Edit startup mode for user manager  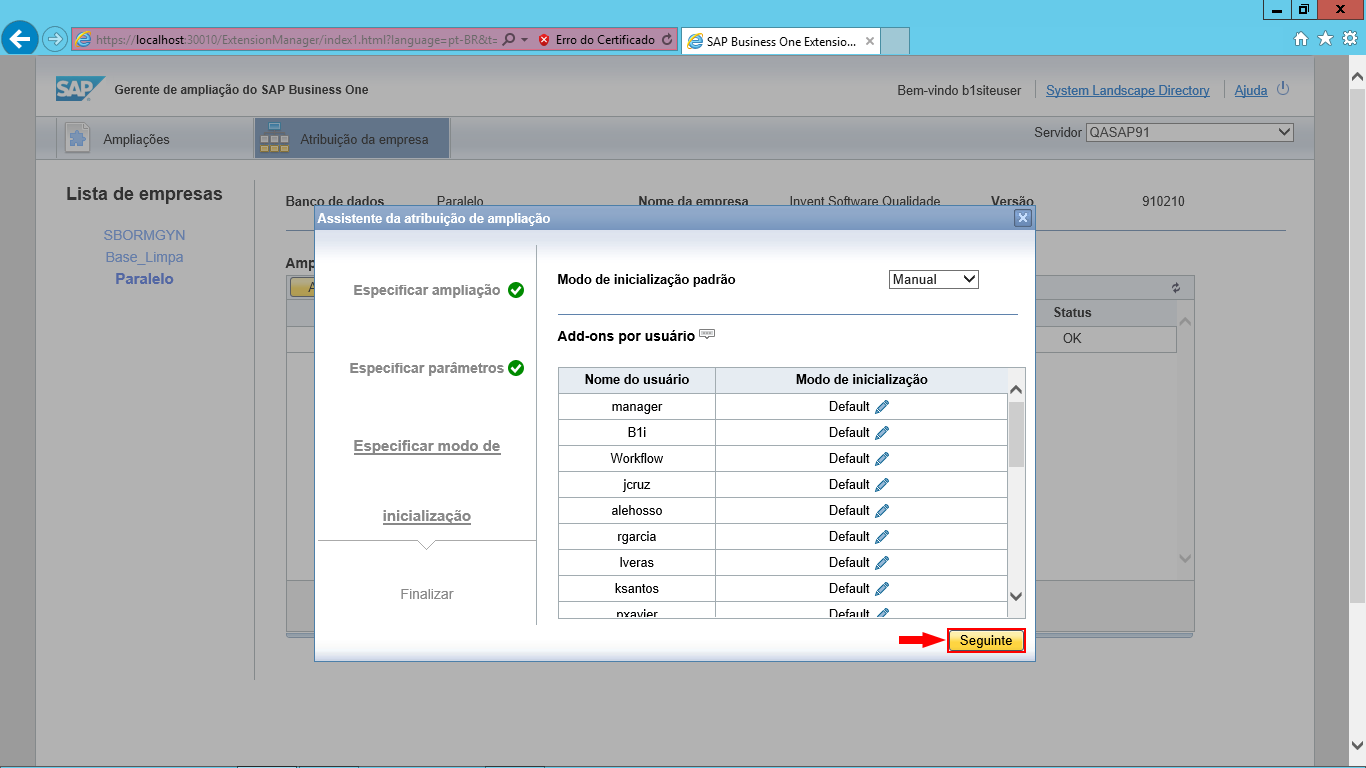pyautogui.click(x=881, y=407)
